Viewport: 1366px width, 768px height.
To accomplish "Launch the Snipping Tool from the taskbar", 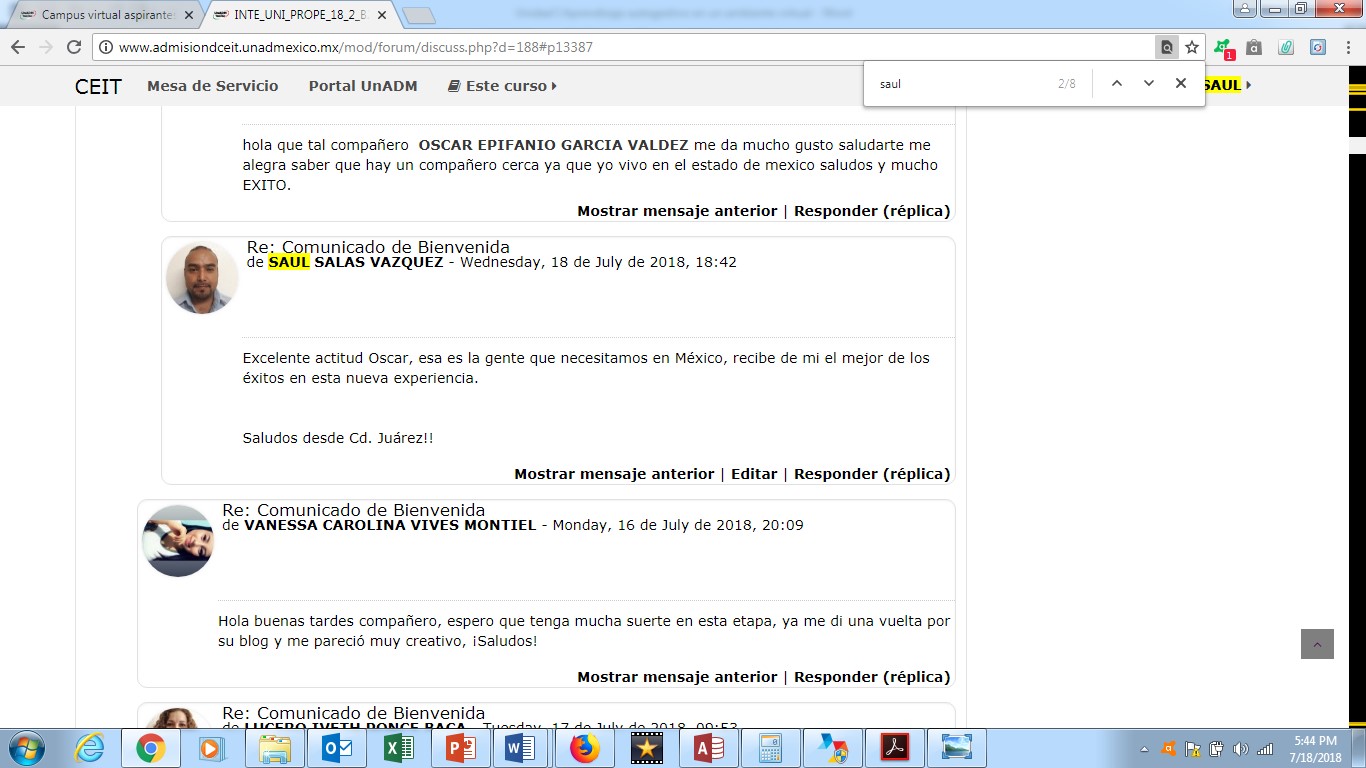I will click(x=955, y=747).
